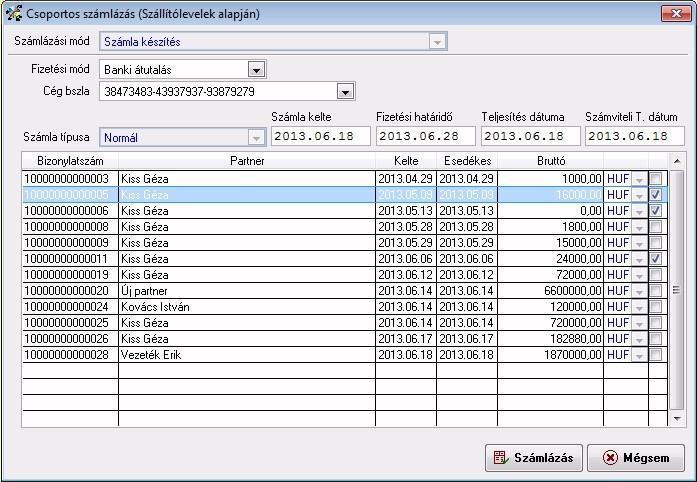Open HUF currency dropdown for Új partner row
Viewport: 697px width, 482px height.
640,291
